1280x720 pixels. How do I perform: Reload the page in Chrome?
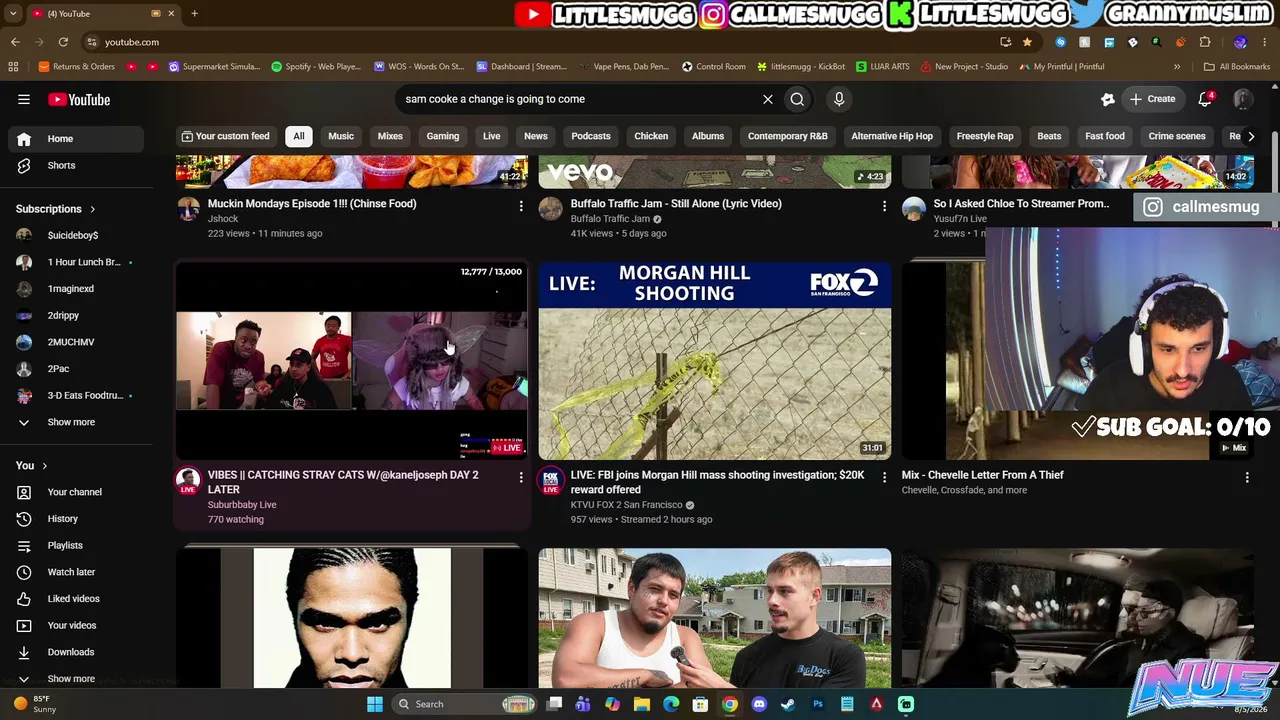click(x=63, y=42)
